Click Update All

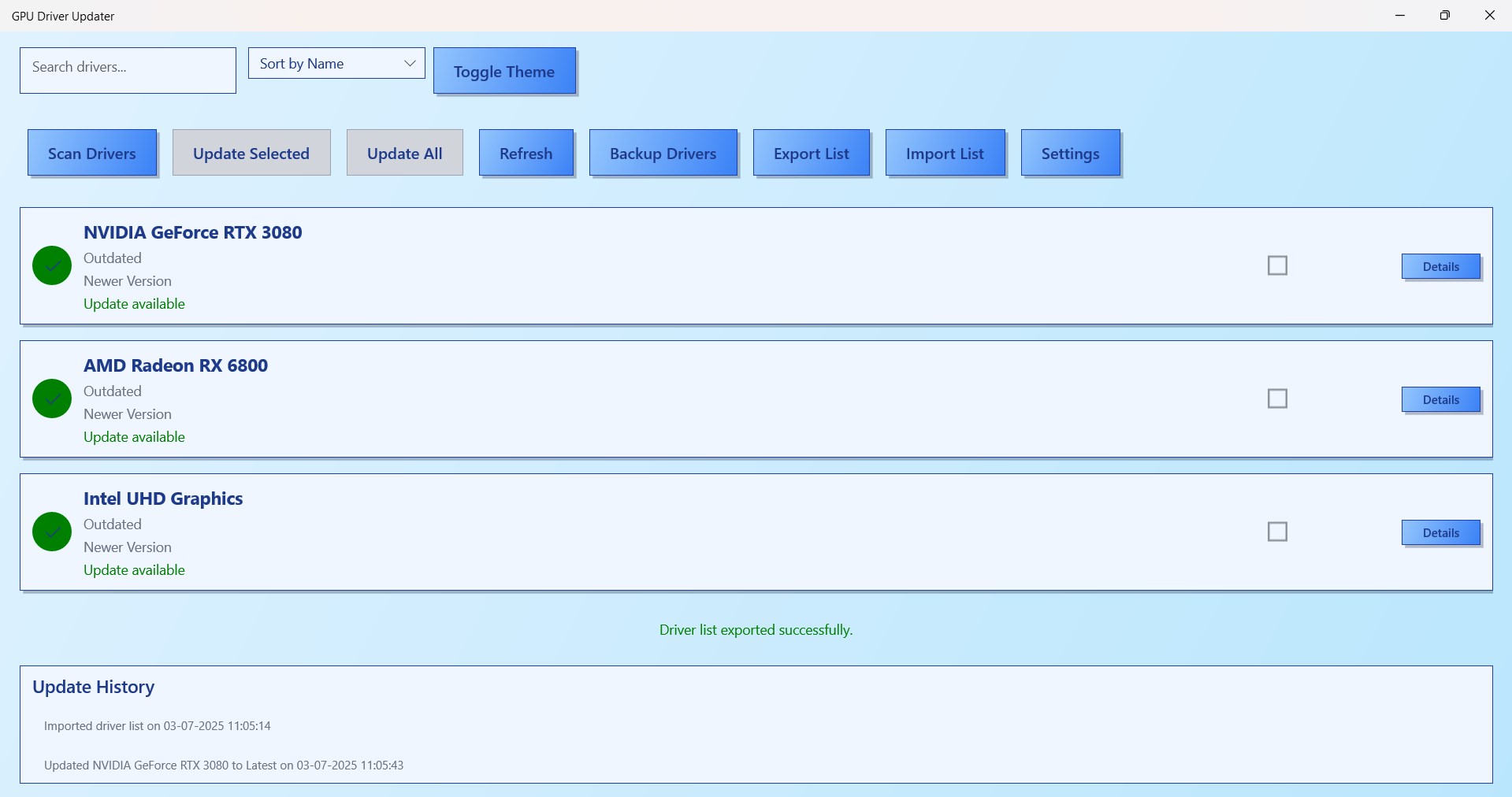pyautogui.click(x=404, y=153)
